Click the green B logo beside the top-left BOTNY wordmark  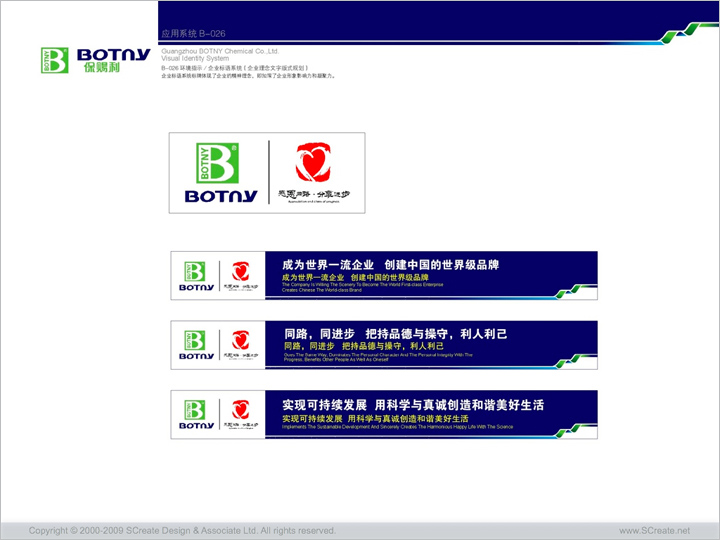coord(55,60)
